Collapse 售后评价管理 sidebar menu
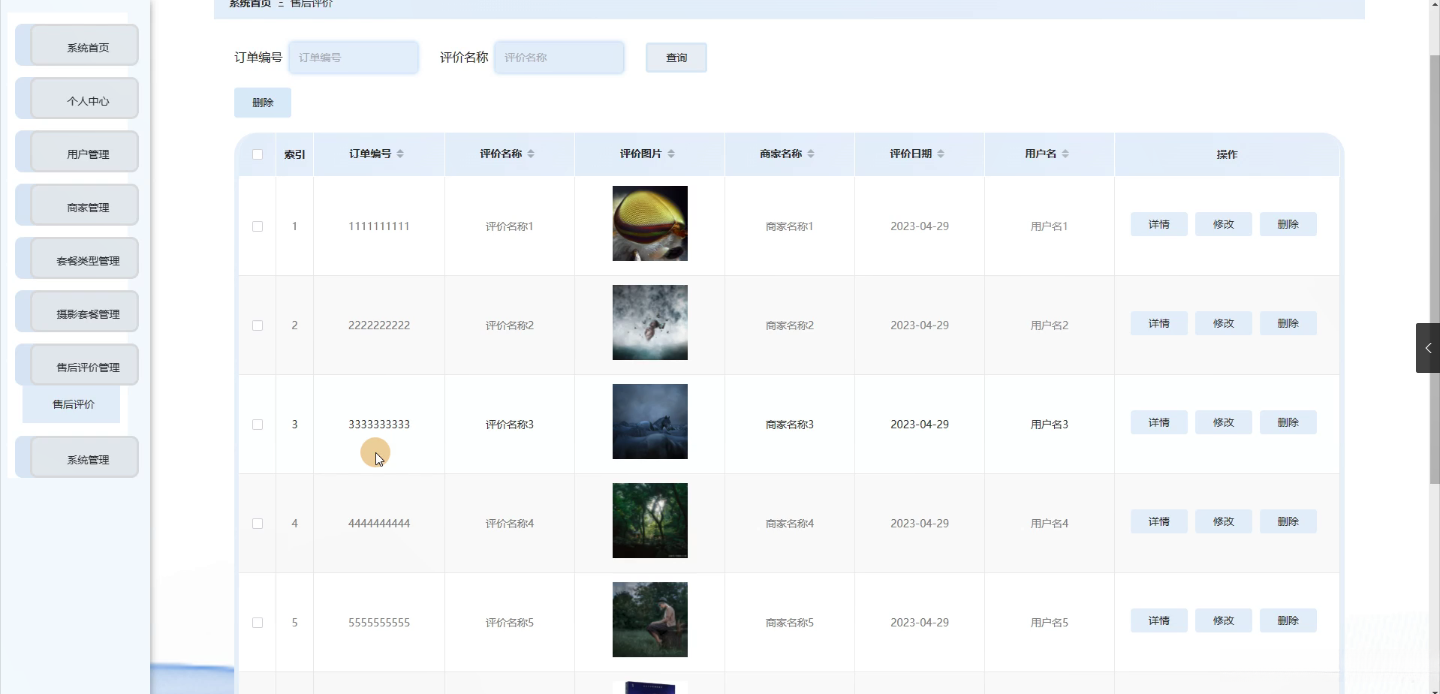 77,365
